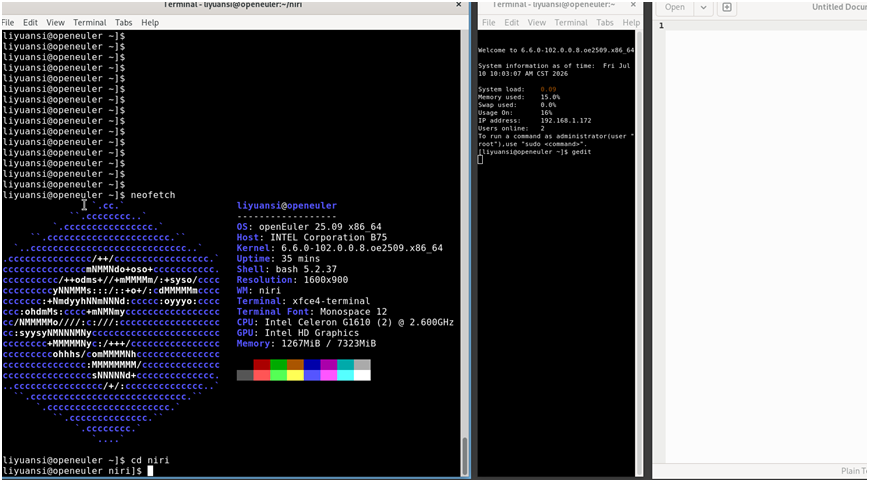Click white neofetch color block
Image resolution: width=869 pixels, height=482 pixels.
coord(362,375)
